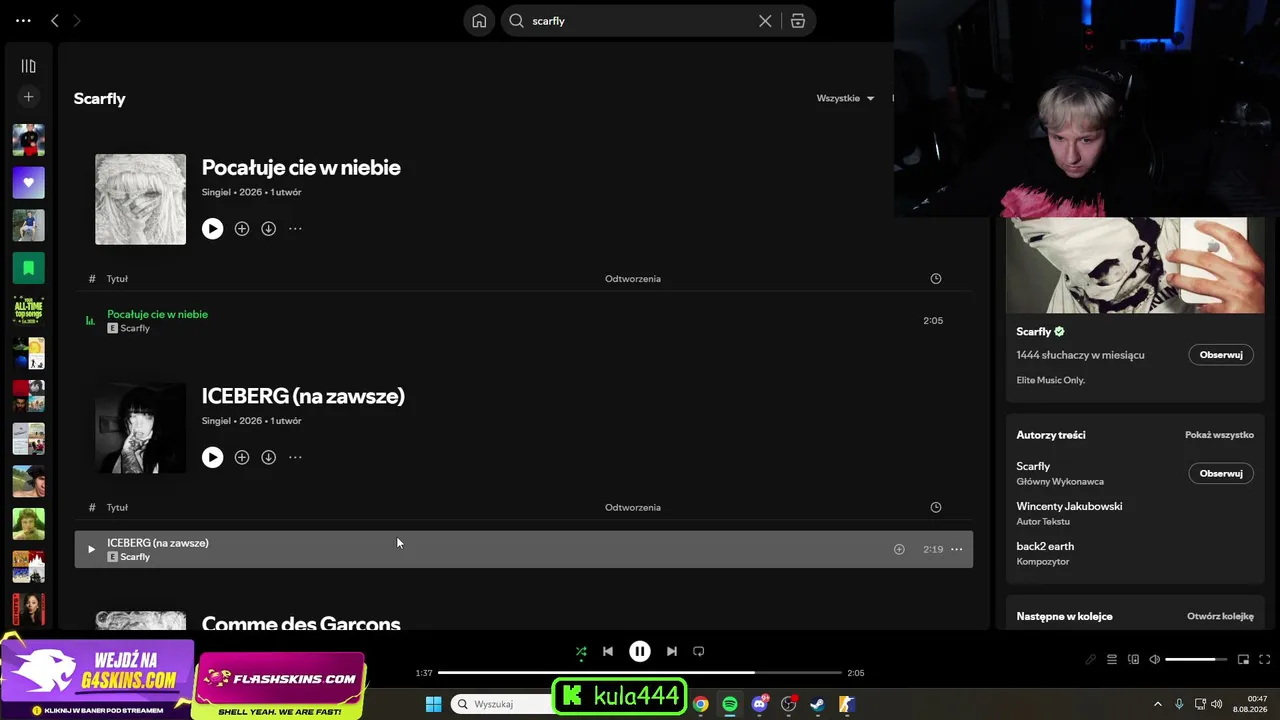This screenshot has width=1280, height=720.
Task: Toggle shuffle playback
Action: pyautogui.click(x=581, y=651)
